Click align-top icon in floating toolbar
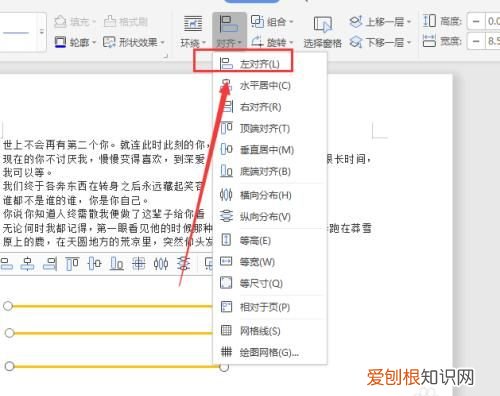The image size is (500, 396). point(72,264)
